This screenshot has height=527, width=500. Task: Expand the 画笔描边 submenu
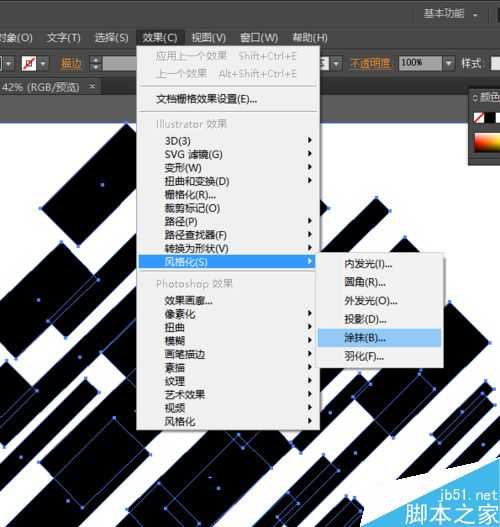click(228, 354)
